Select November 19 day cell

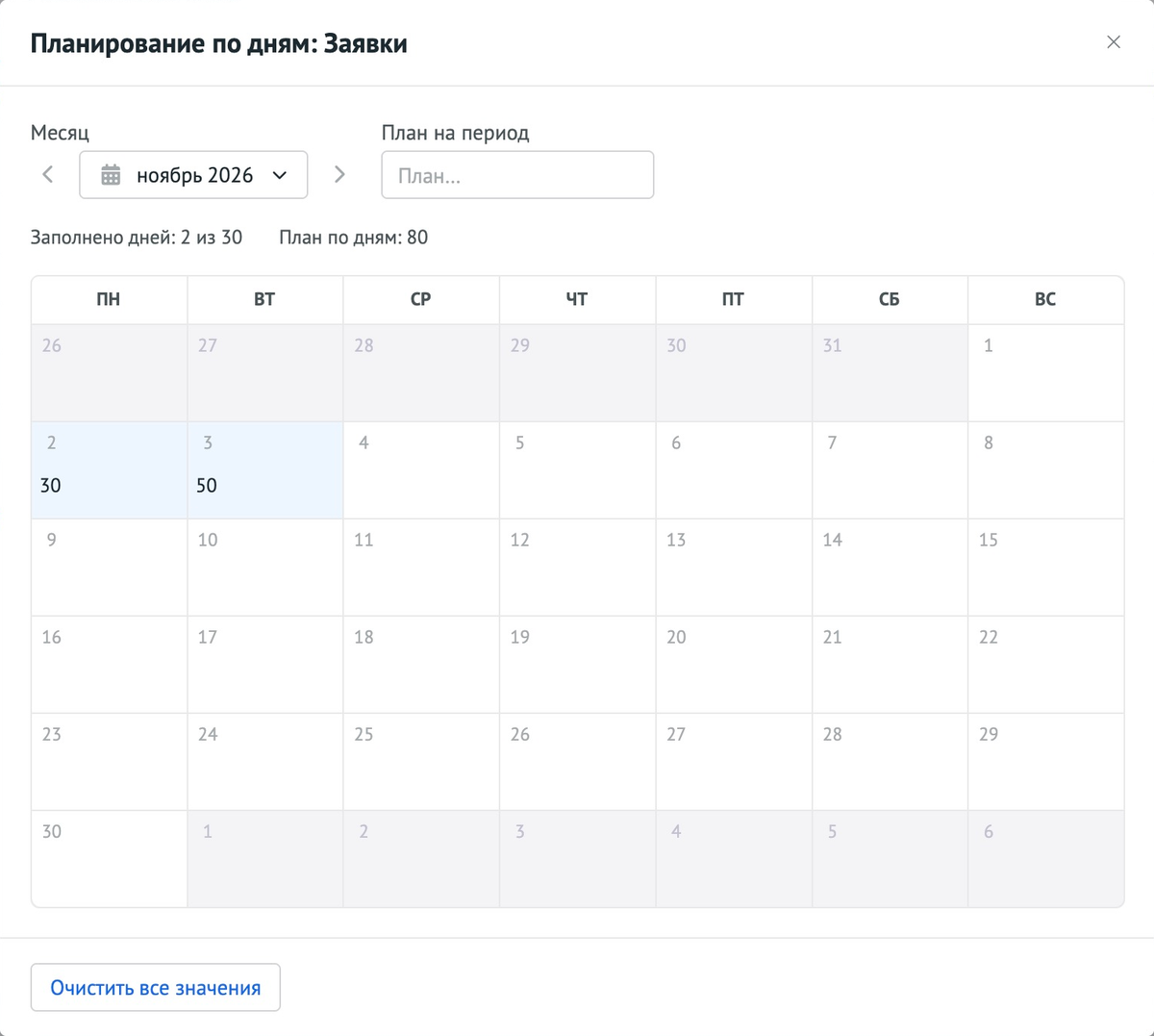click(x=578, y=665)
